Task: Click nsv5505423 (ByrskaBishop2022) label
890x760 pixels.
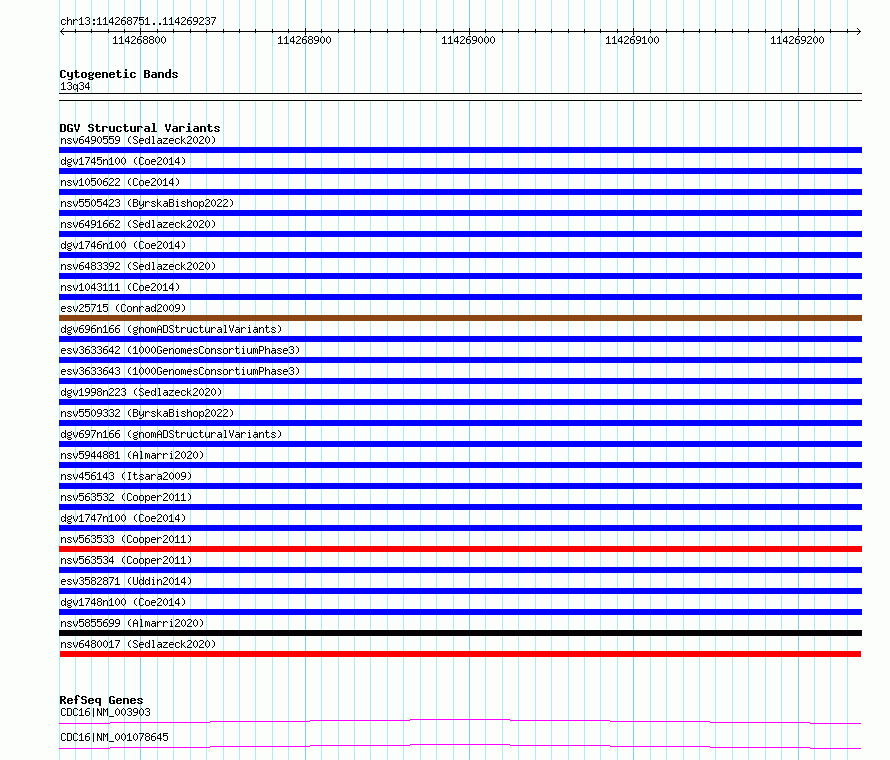Action: pos(147,203)
